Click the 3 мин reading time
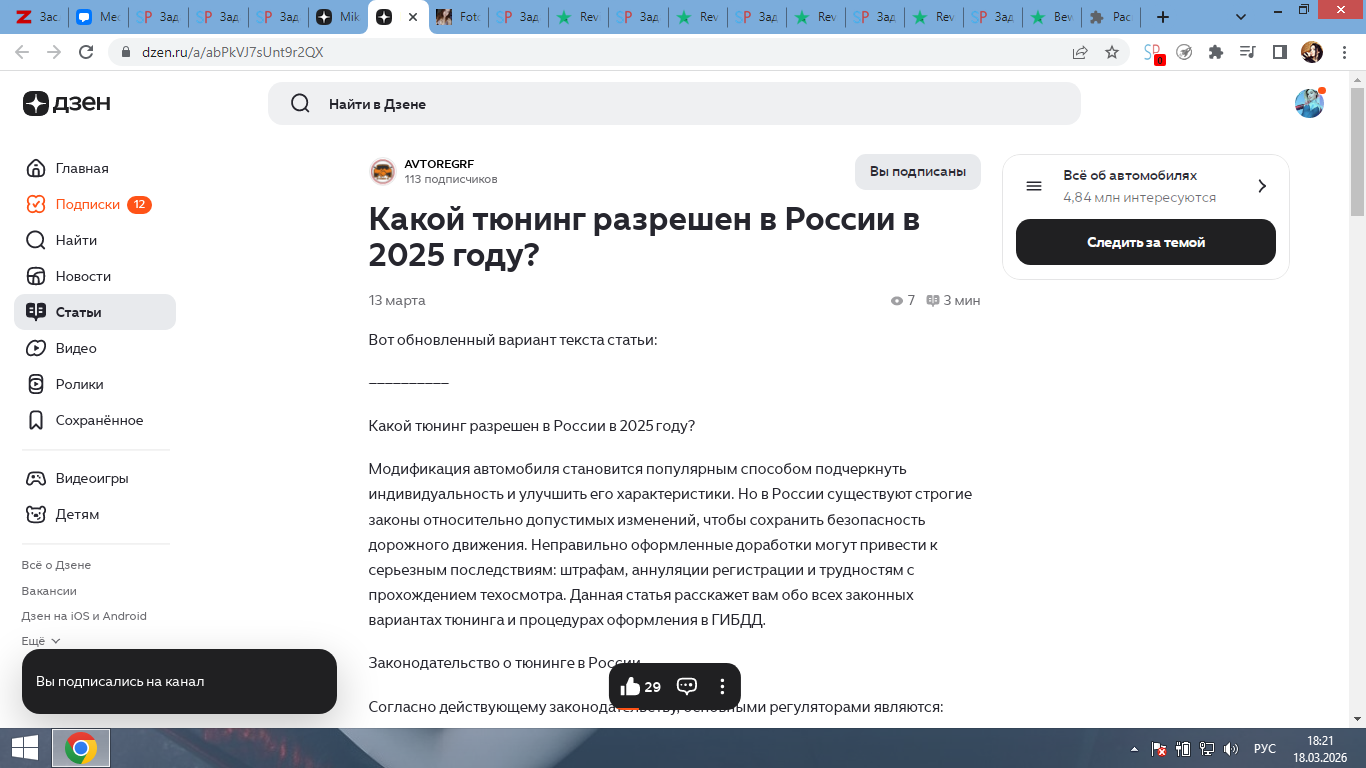This screenshot has width=1366, height=768. (x=953, y=300)
